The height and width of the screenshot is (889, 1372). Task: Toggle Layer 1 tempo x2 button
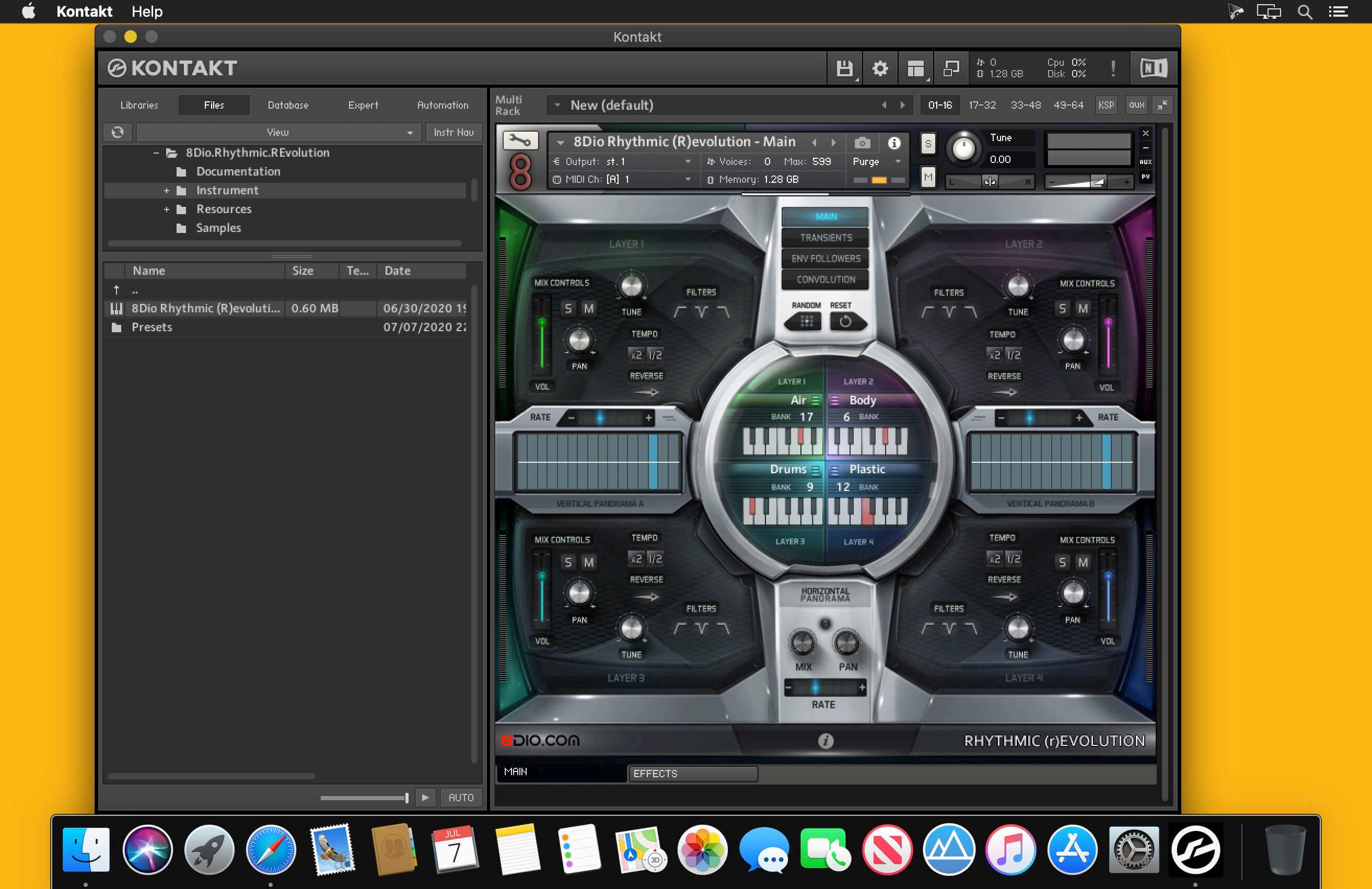point(636,355)
